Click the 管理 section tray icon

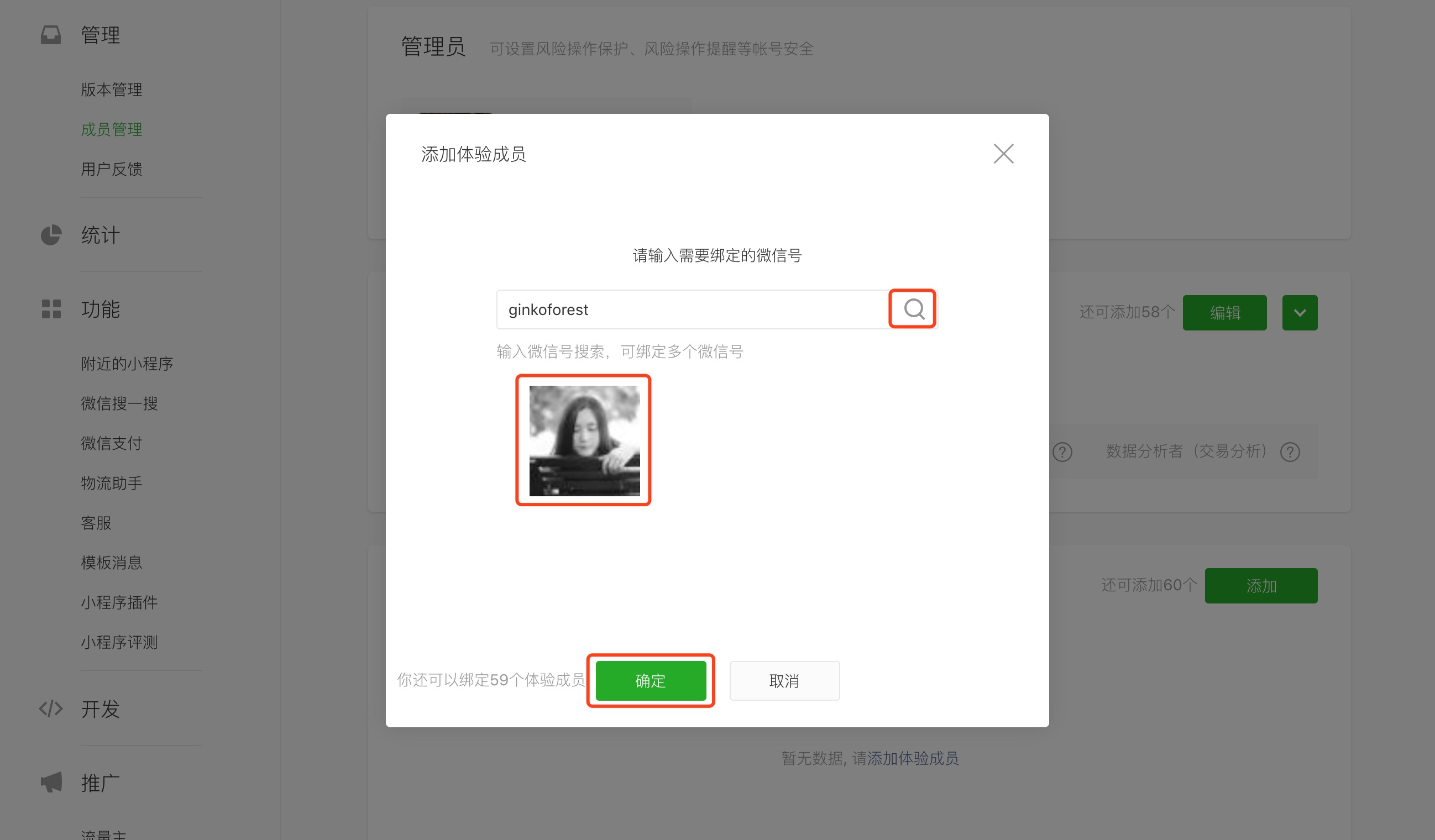tap(51, 35)
